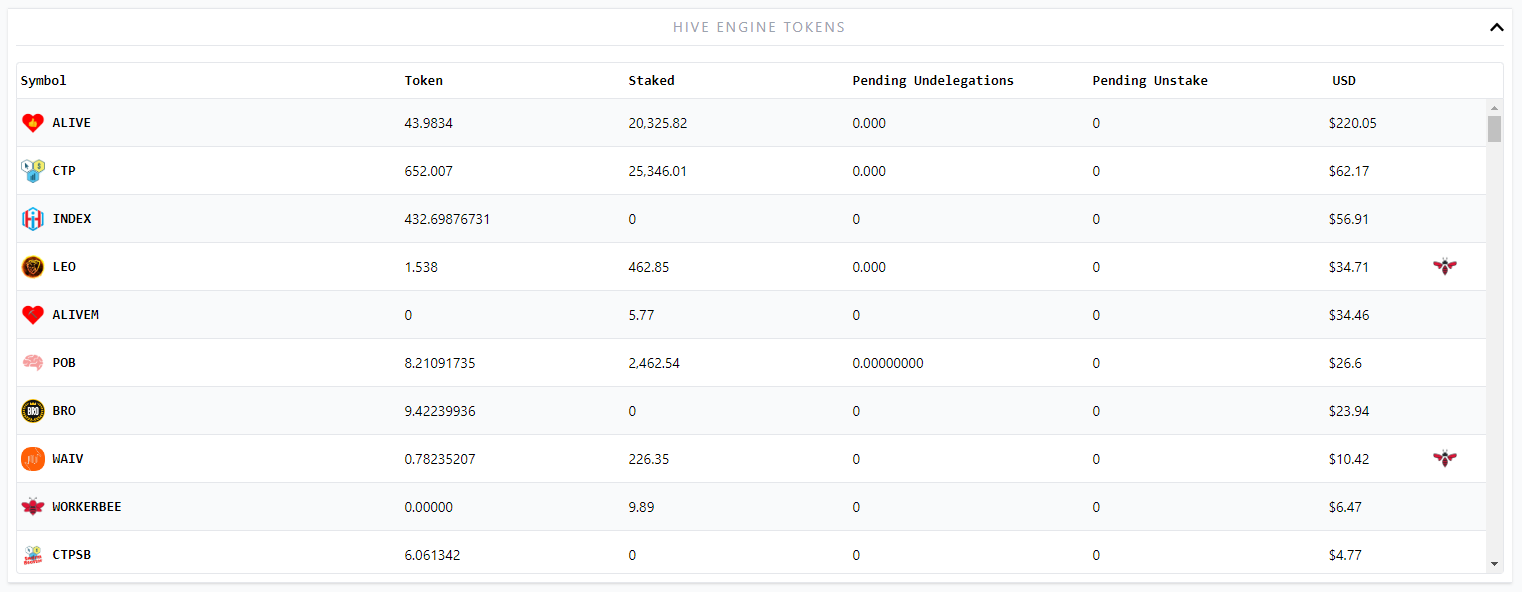This screenshot has width=1522, height=592.
Task: Select the WAIV symbol name
Action: 68,459
